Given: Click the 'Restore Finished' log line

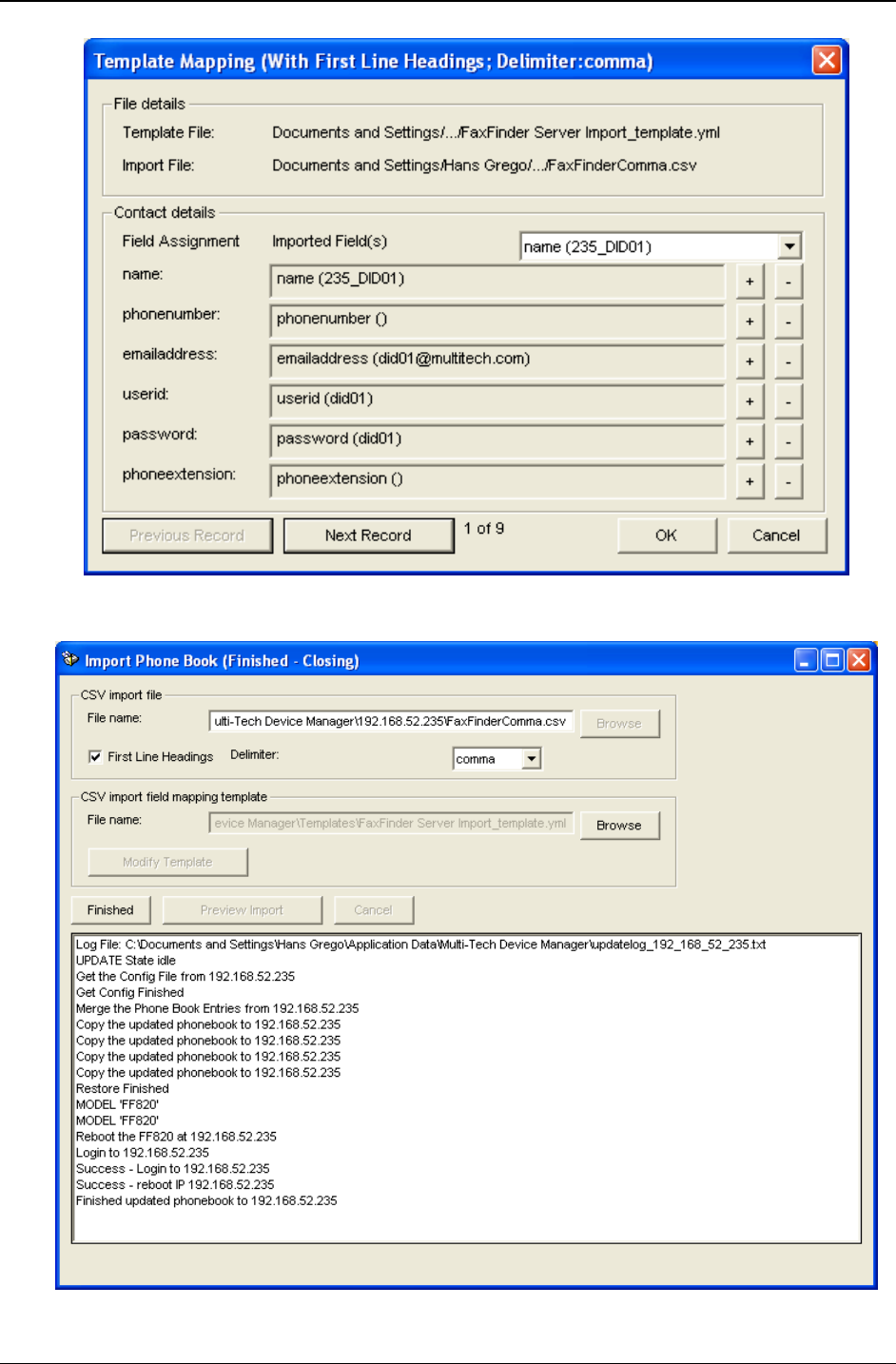Looking at the screenshot, I should click(123, 1089).
